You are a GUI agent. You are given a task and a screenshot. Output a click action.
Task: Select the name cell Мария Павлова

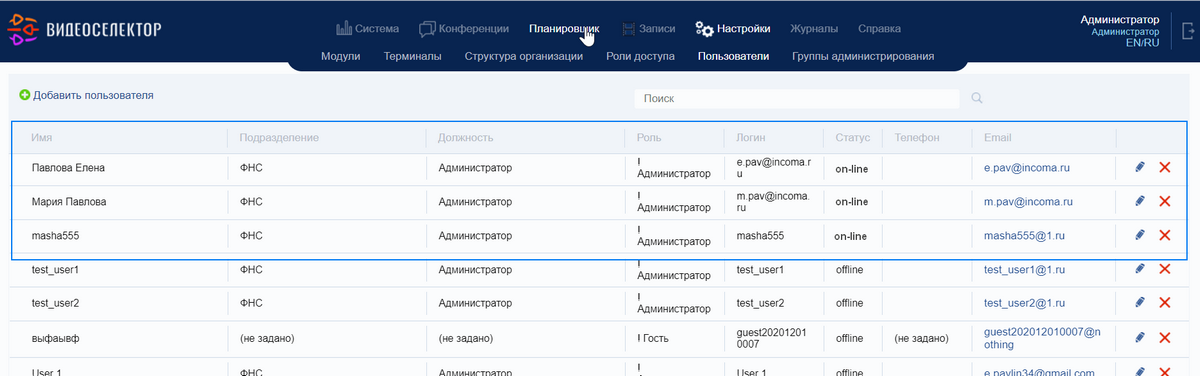click(x=69, y=201)
